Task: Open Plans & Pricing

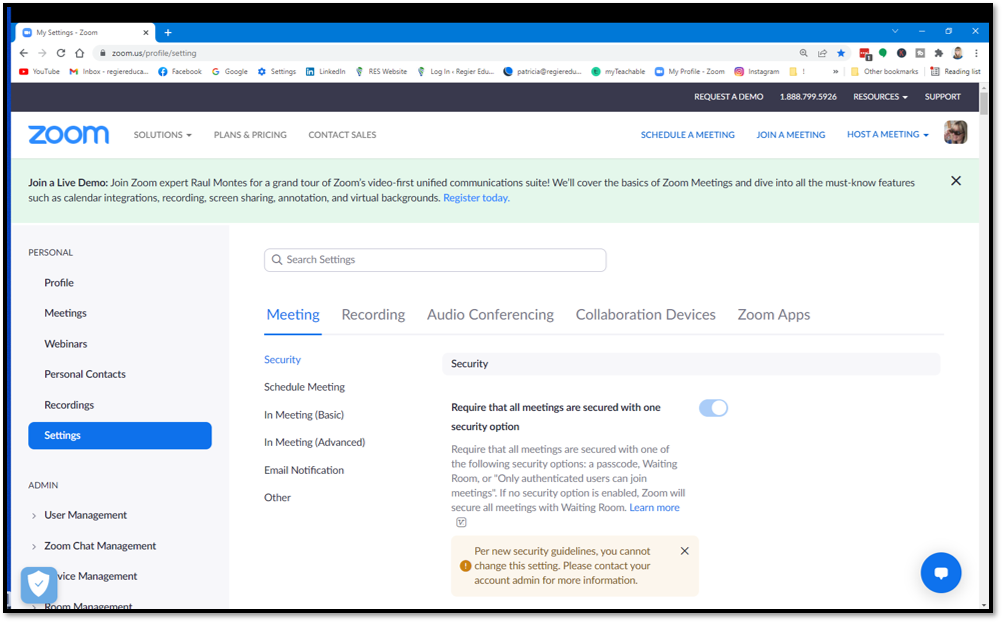Action: pos(250,135)
